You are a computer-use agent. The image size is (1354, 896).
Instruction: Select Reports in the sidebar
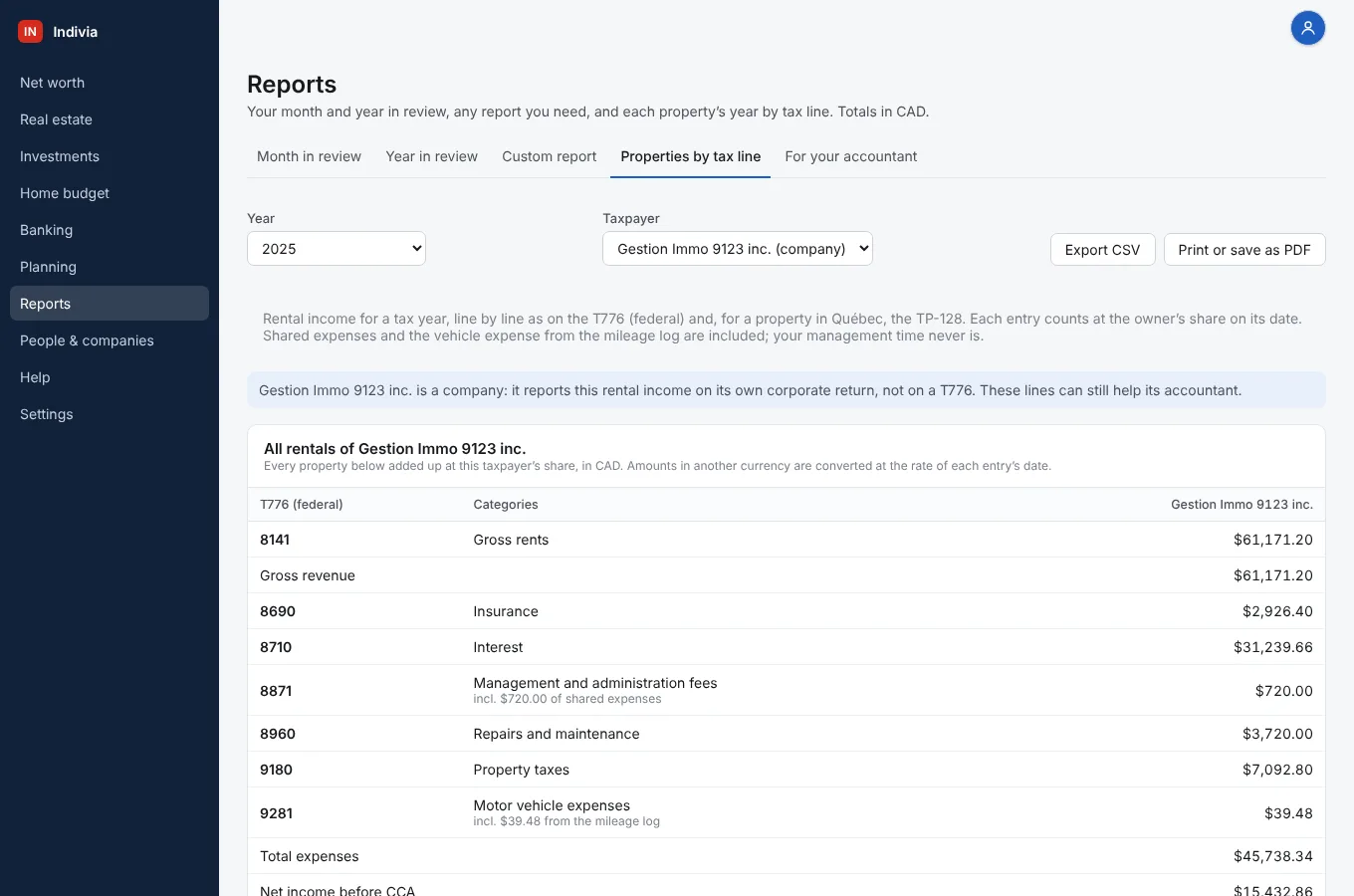[110, 304]
